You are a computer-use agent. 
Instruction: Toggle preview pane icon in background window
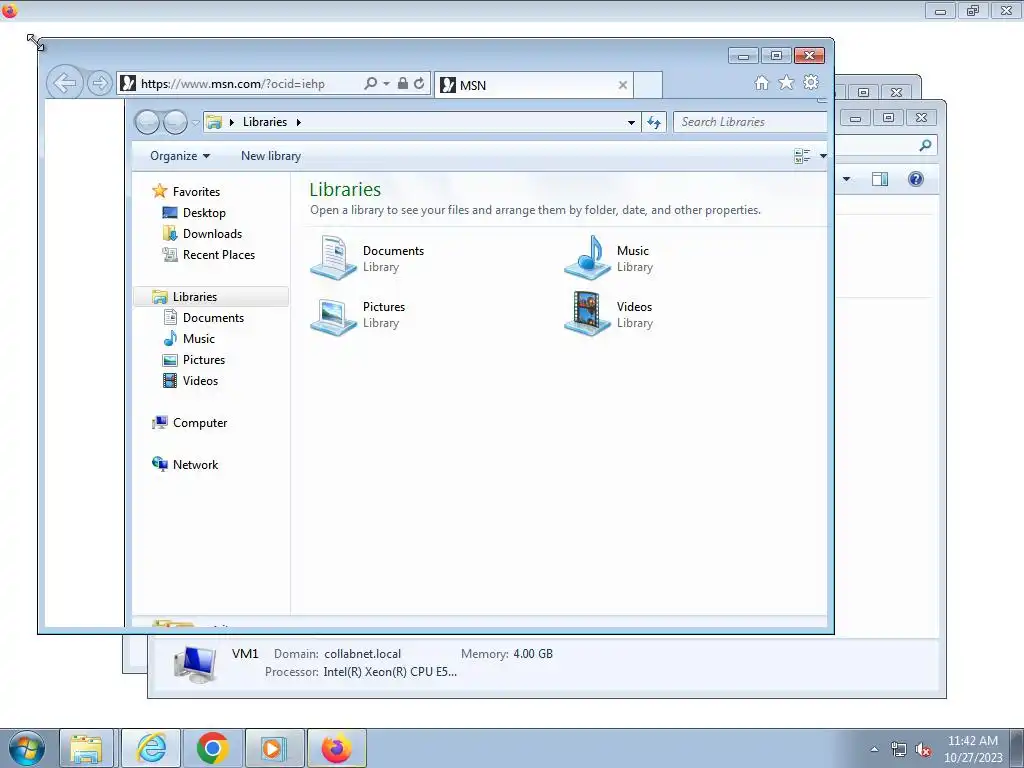click(880, 179)
